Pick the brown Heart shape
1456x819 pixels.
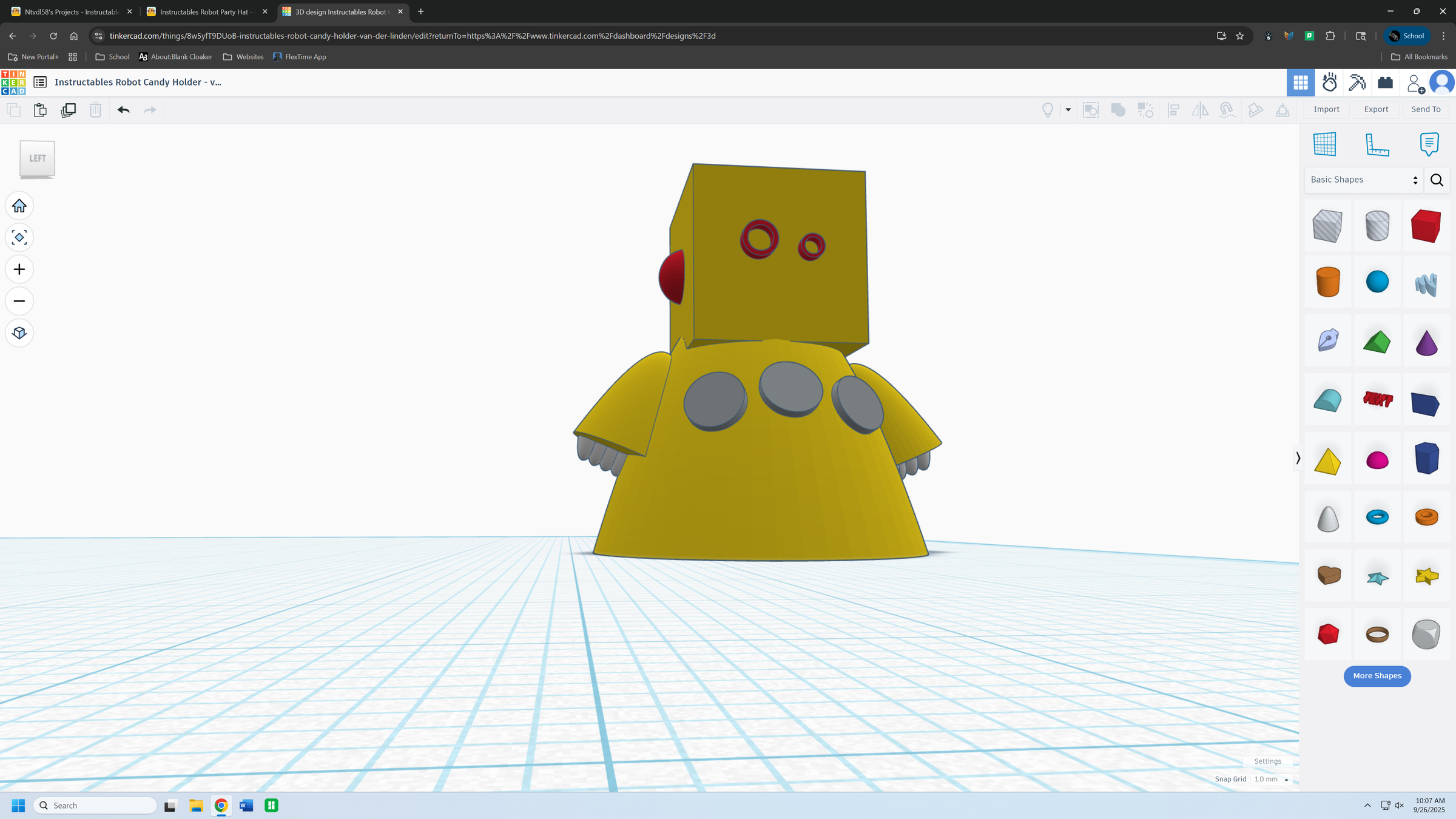point(1327,575)
